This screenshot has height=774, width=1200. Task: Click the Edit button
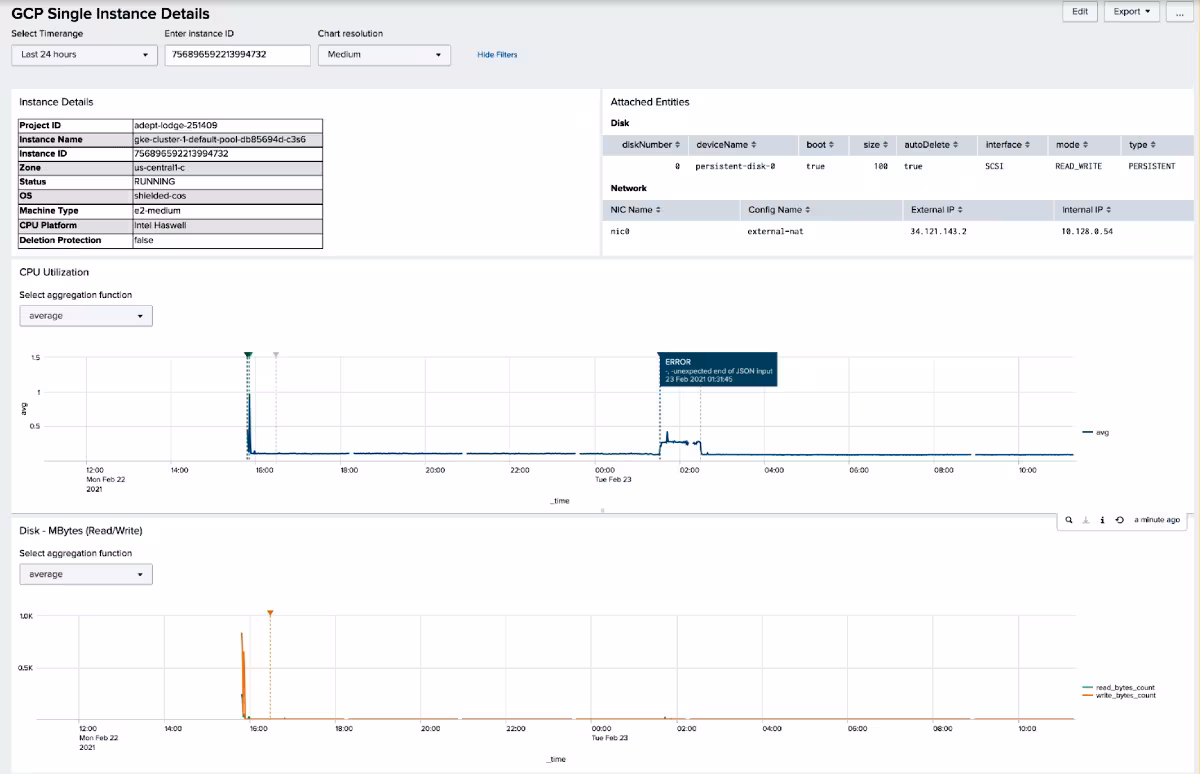(x=1079, y=12)
